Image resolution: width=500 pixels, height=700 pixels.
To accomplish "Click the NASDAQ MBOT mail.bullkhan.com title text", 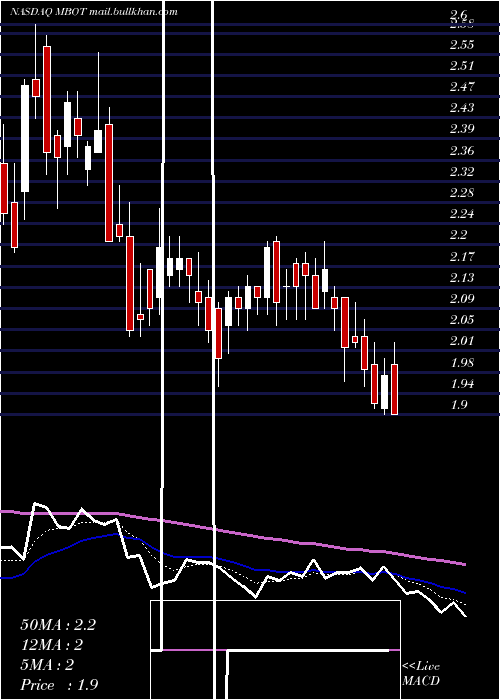I will click(94, 12).
